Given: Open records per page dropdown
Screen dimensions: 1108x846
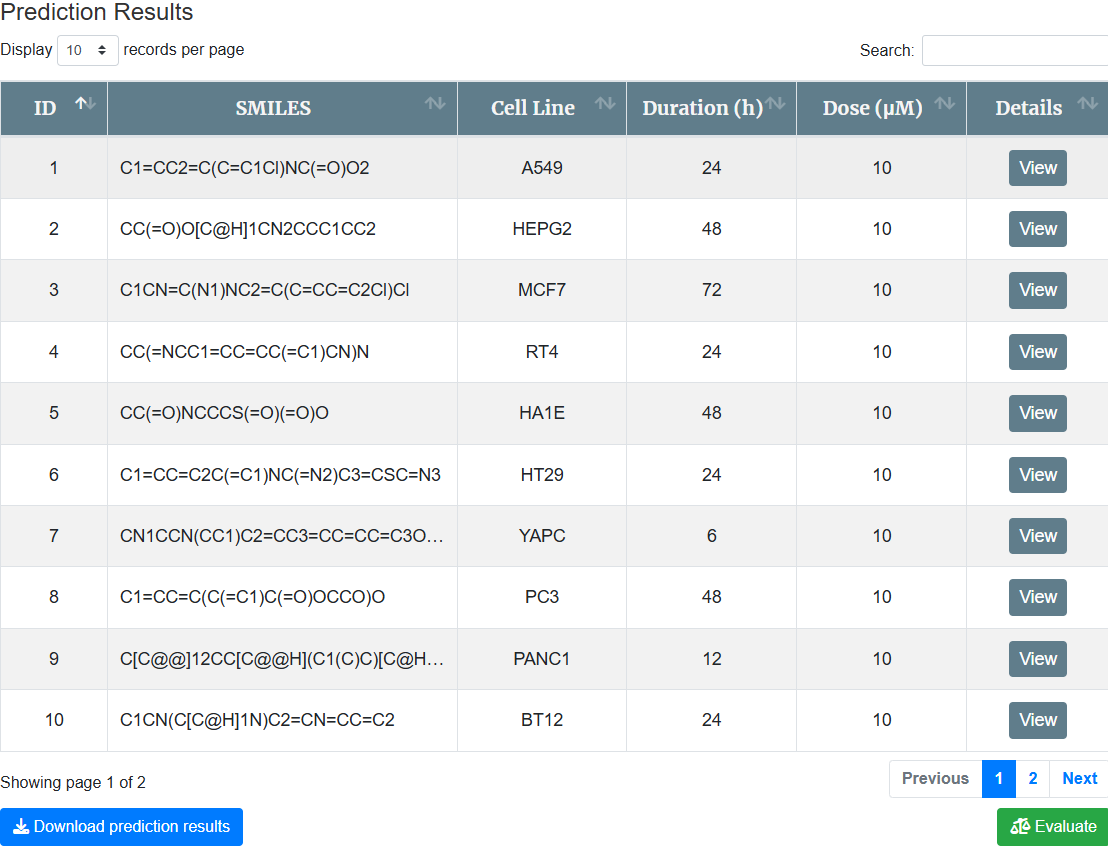Looking at the screenshot, I should (x=88, y=50).
